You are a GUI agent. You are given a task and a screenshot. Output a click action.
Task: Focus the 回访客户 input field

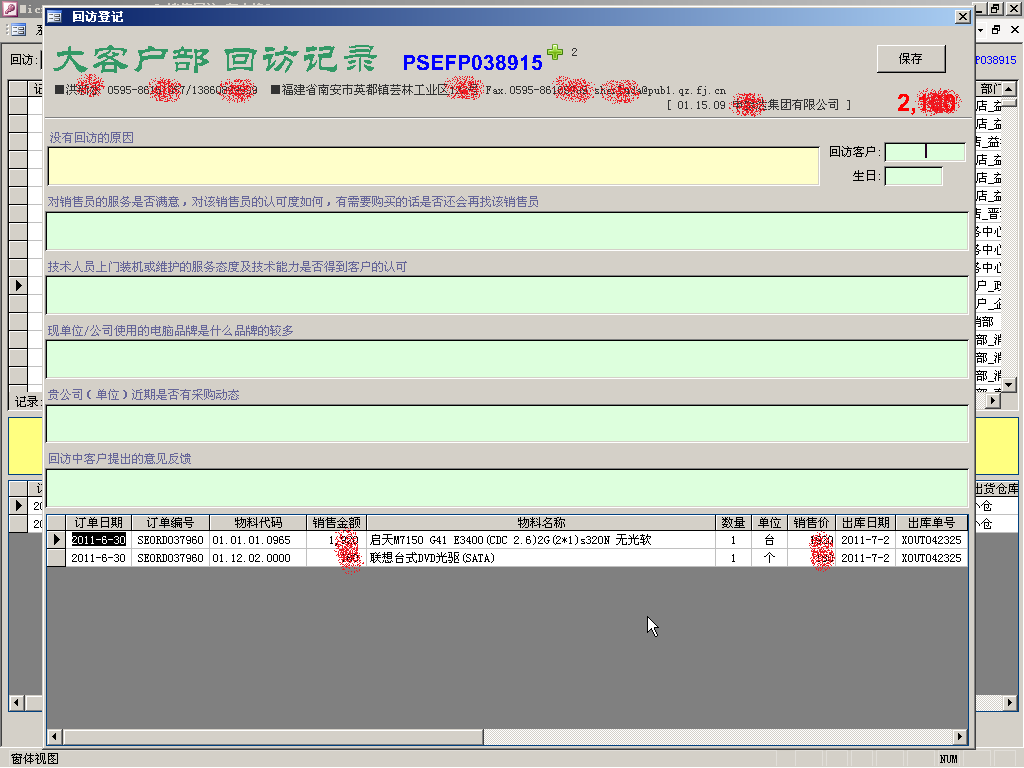tap(924, 152)
